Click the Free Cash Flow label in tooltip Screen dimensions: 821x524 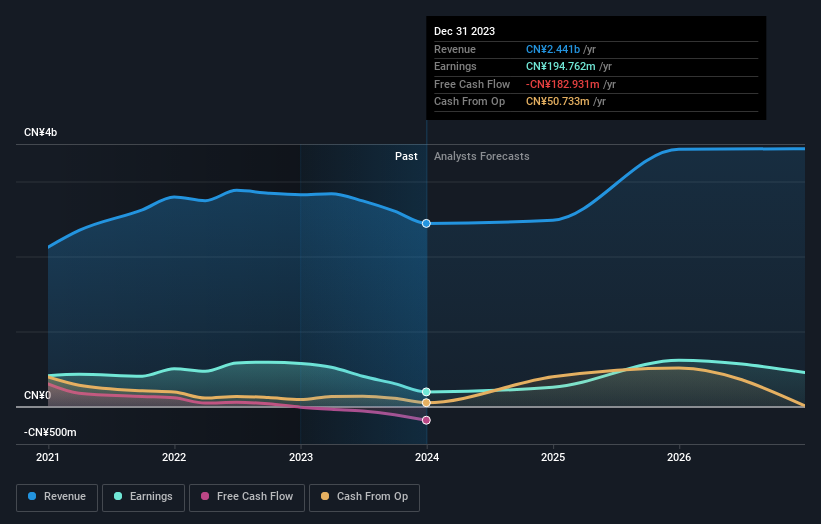pyautogui.click(x=472, y=84)
